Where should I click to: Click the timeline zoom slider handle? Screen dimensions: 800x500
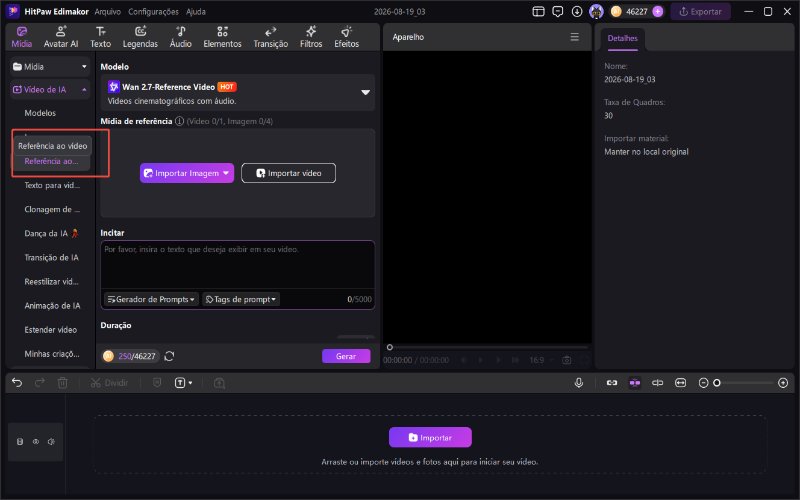717,383
